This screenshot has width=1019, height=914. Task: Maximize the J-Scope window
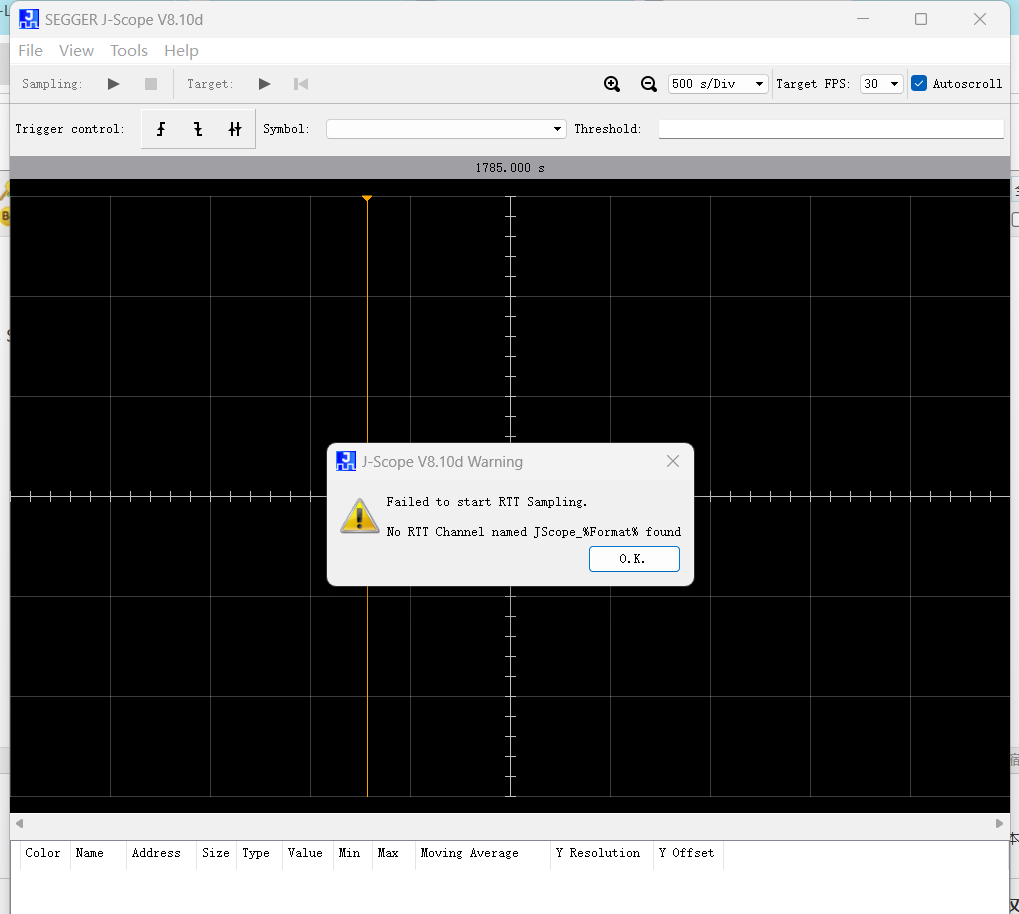[x=921, y=20]
